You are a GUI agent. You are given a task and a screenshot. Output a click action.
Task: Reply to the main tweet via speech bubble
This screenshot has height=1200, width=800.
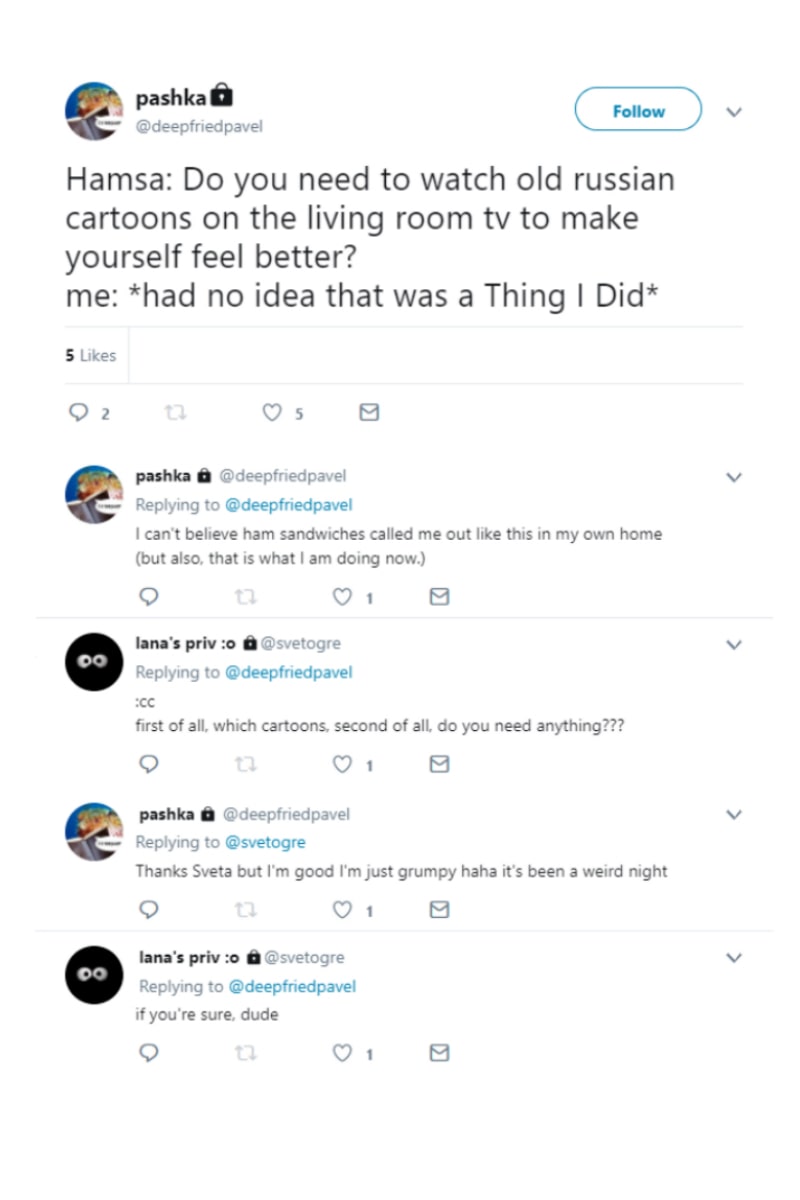tap(77, 412)
